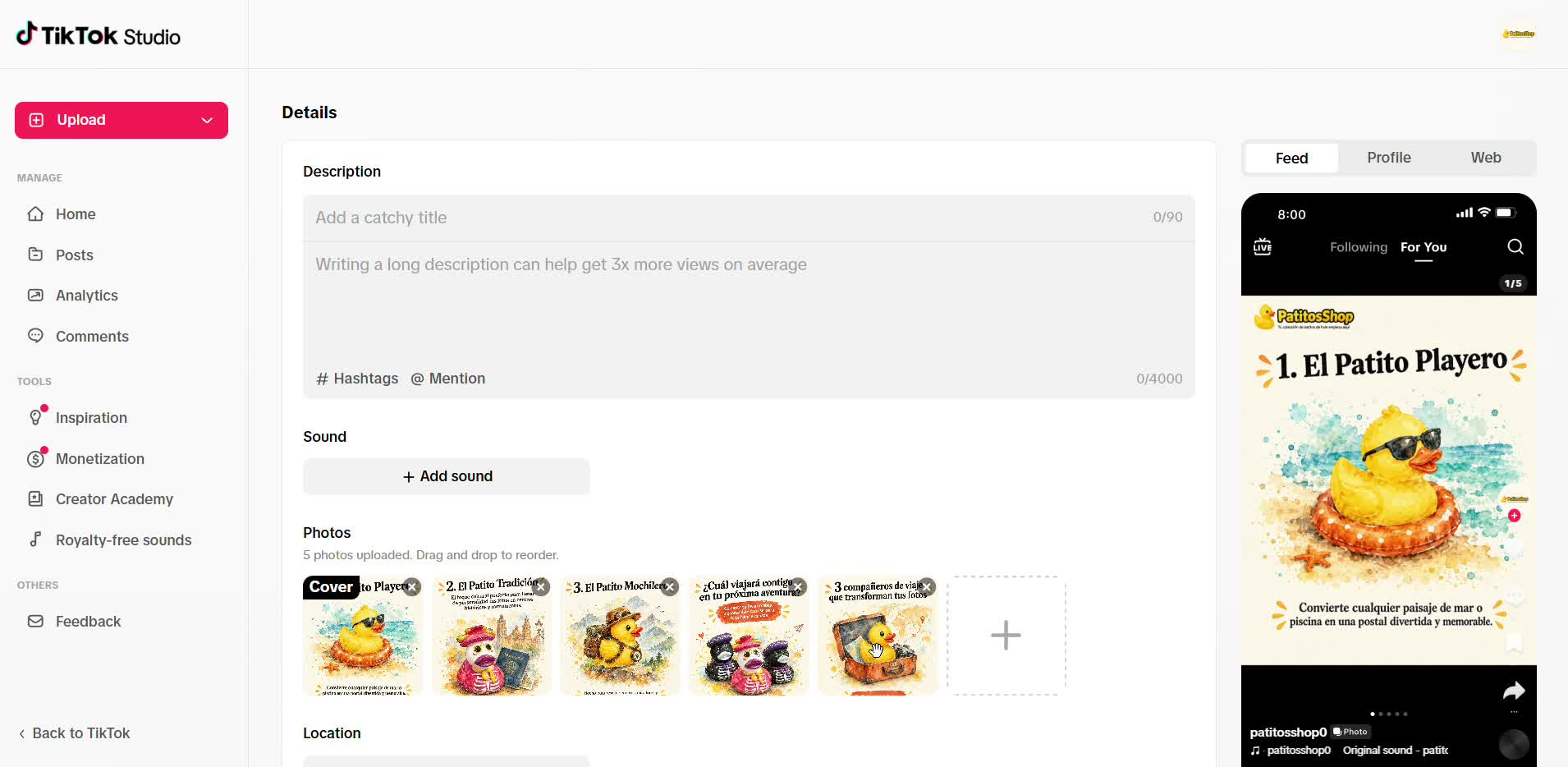Switch the preview to the Profile tab
The image size is (1568, 767).
click(x=1389, y=158)
